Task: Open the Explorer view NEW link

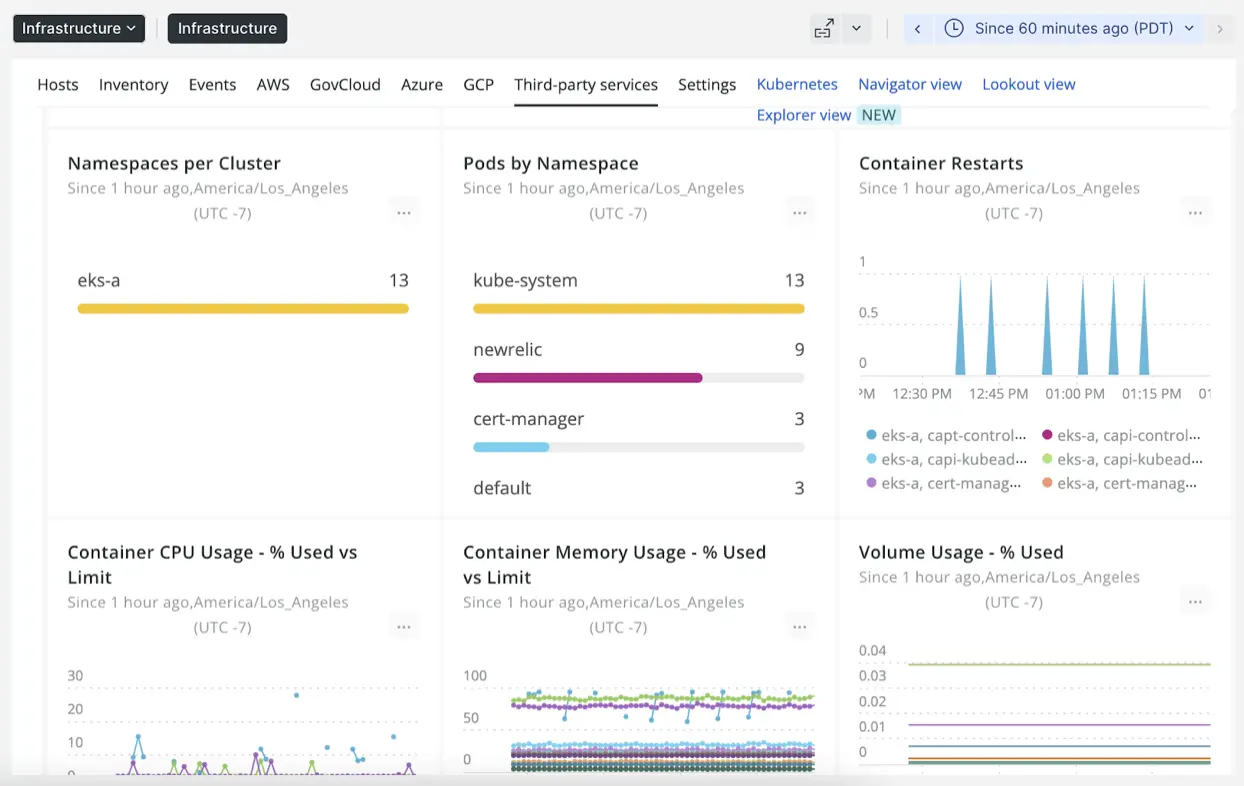Action: pyautogui.click(x=804, y=115)
